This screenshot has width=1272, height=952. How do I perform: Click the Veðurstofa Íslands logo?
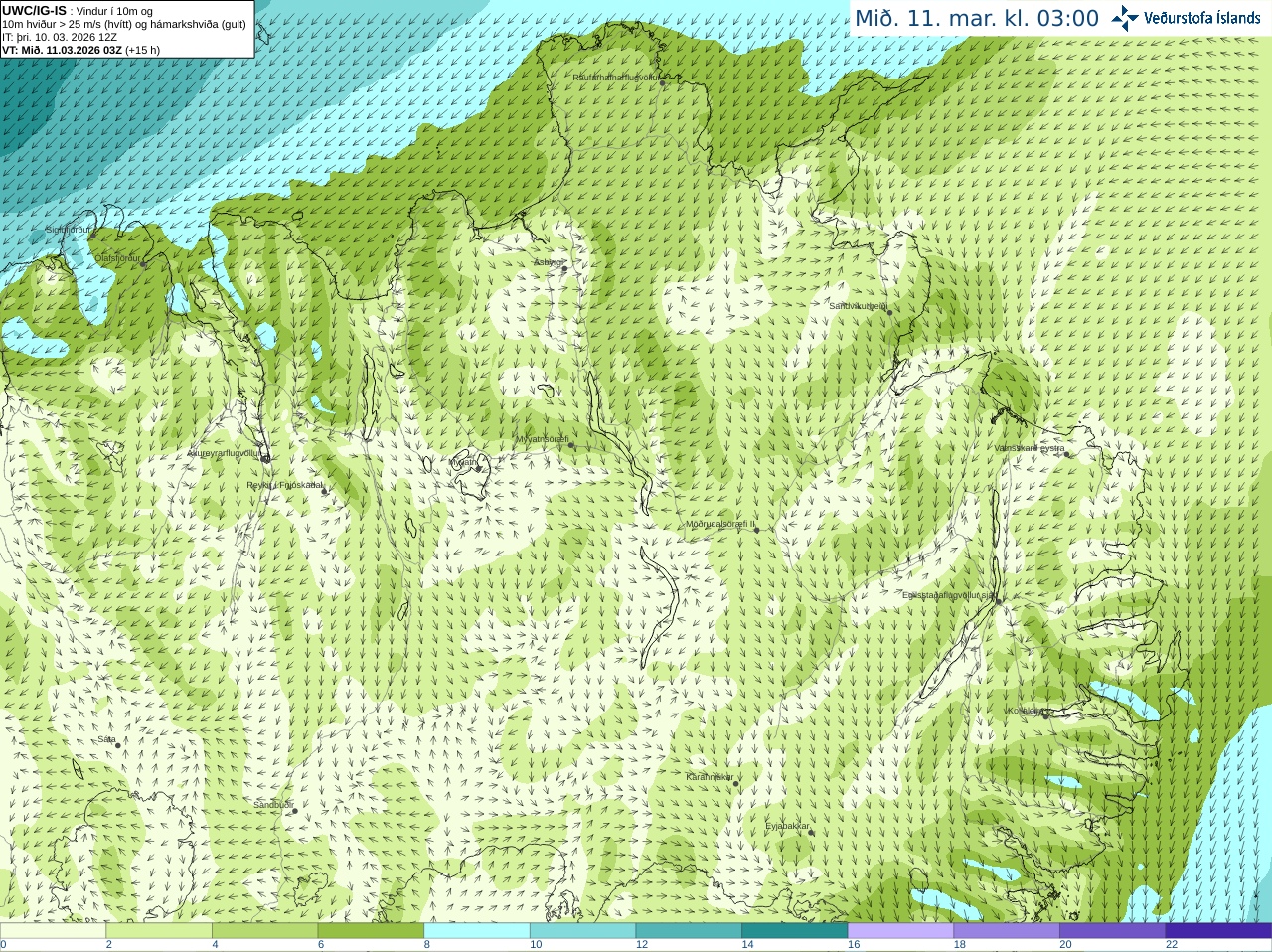click(1186, 18)
